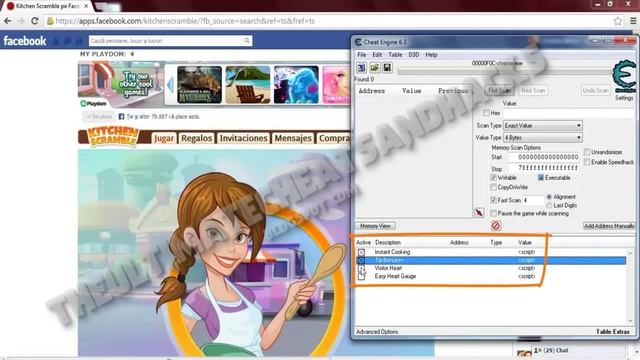Click previous arrow in games carousel

[170, 85]
